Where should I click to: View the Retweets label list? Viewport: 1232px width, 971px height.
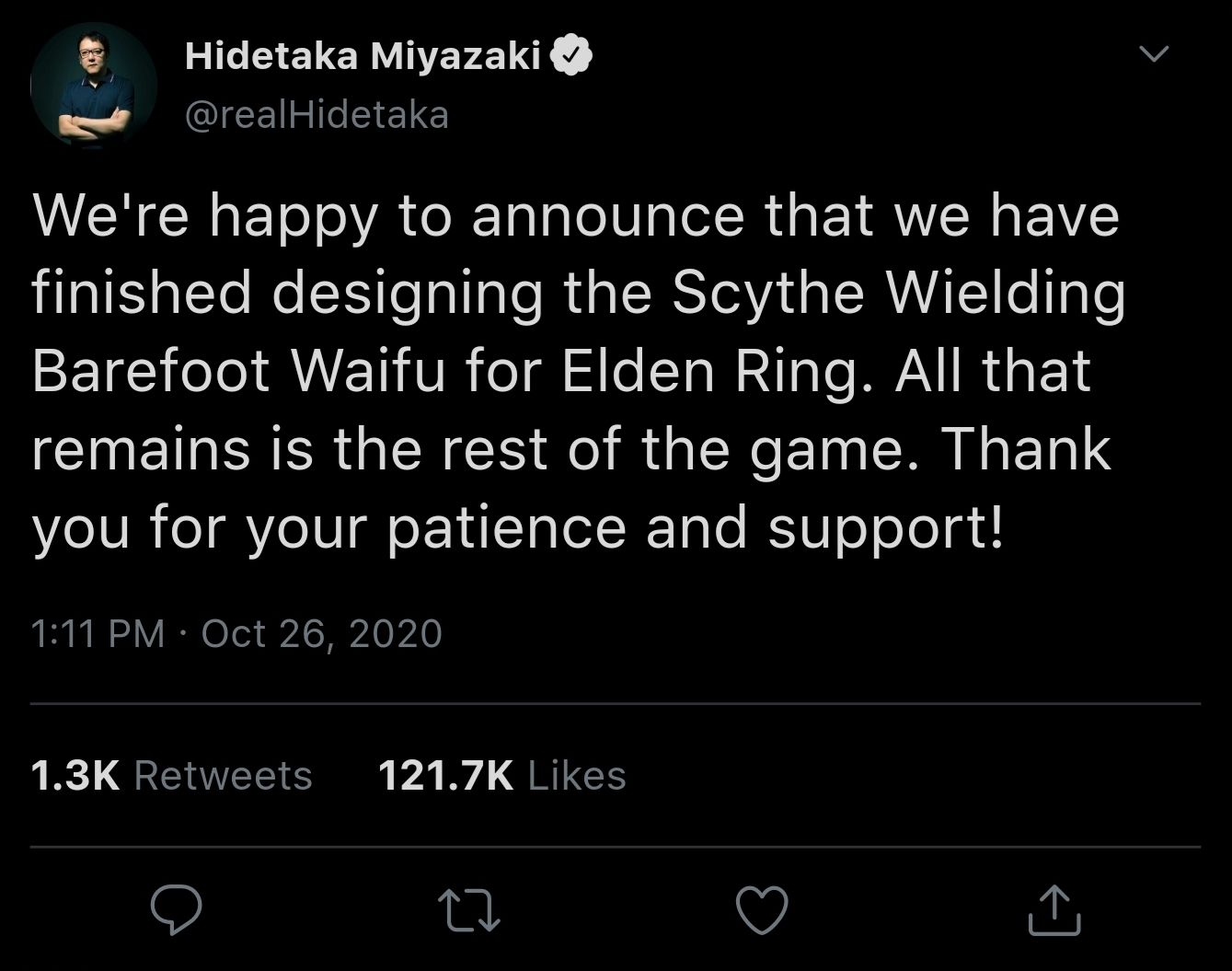[223, 775]
